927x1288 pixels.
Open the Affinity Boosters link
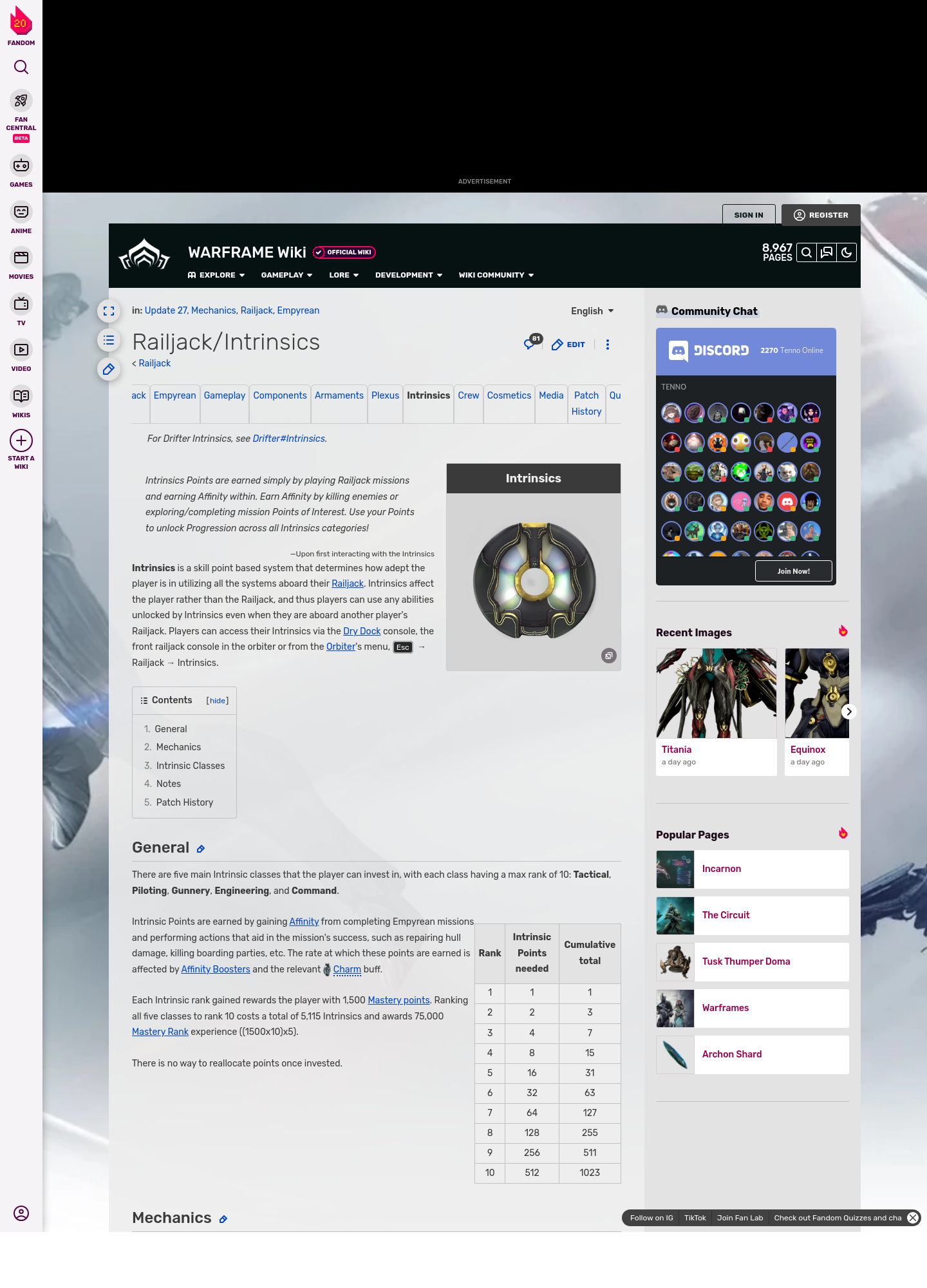(x=216, y=969)
